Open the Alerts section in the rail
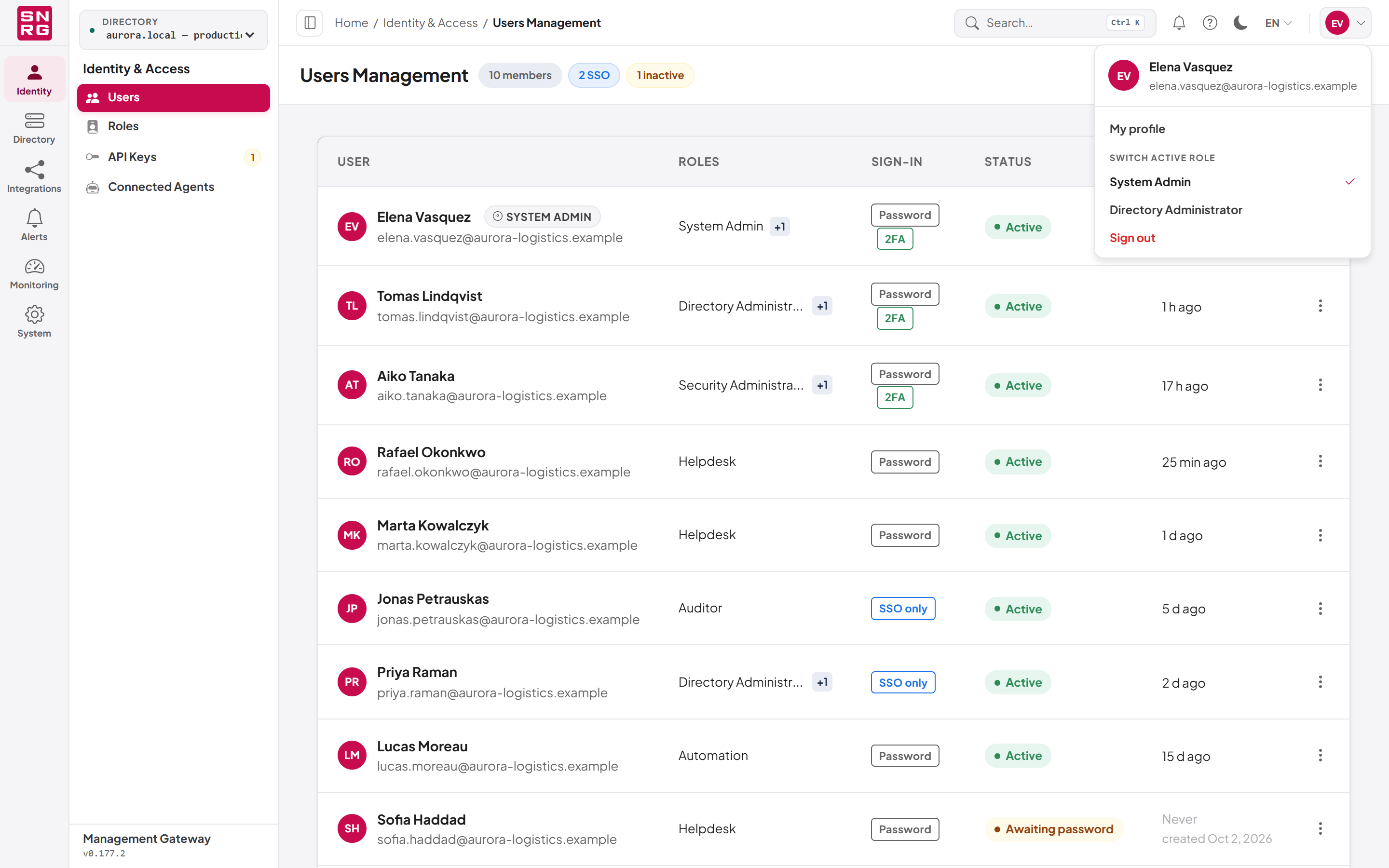 point(34,225)
